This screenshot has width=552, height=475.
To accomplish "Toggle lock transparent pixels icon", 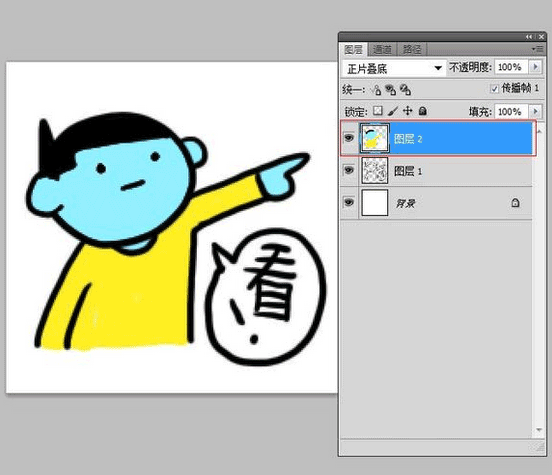I will coord(378,111).
